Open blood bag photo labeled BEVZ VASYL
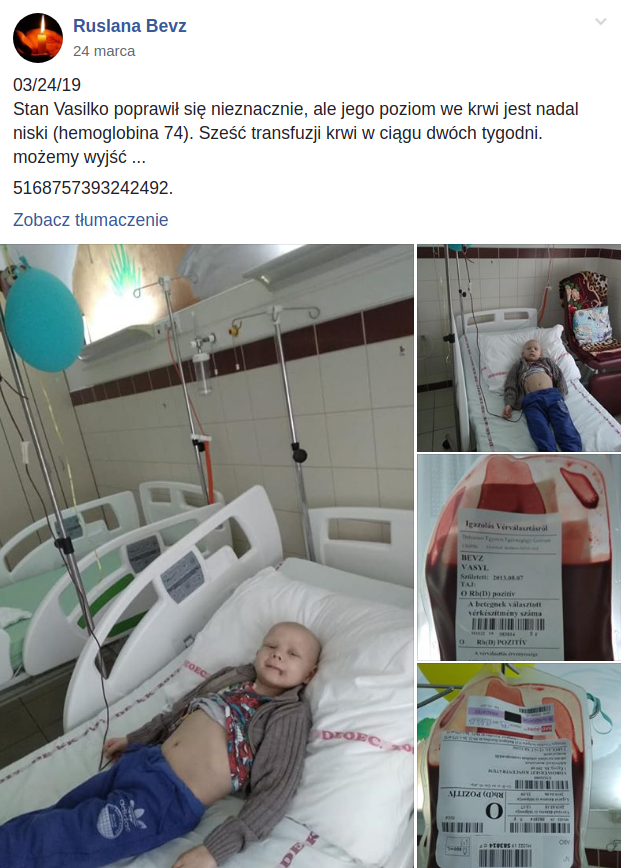621x868 pixels. pos(519,557)
